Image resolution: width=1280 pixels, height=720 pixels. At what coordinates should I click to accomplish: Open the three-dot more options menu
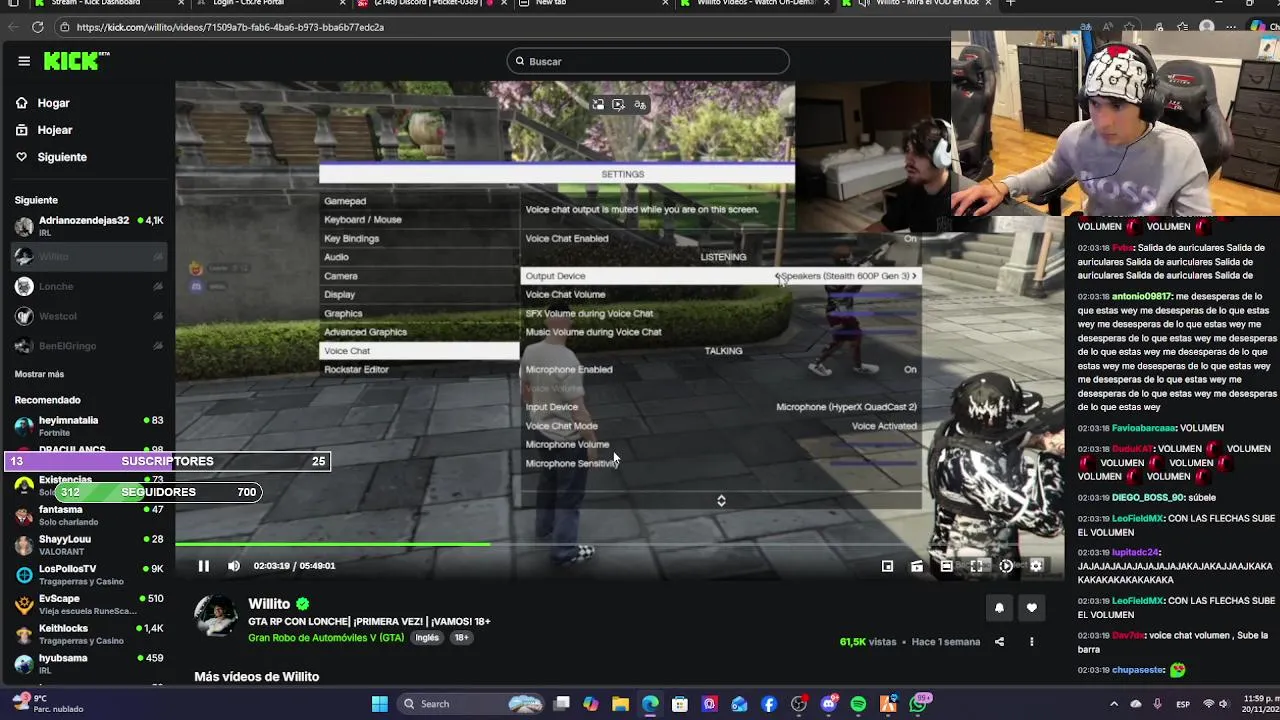[1032, 642]
